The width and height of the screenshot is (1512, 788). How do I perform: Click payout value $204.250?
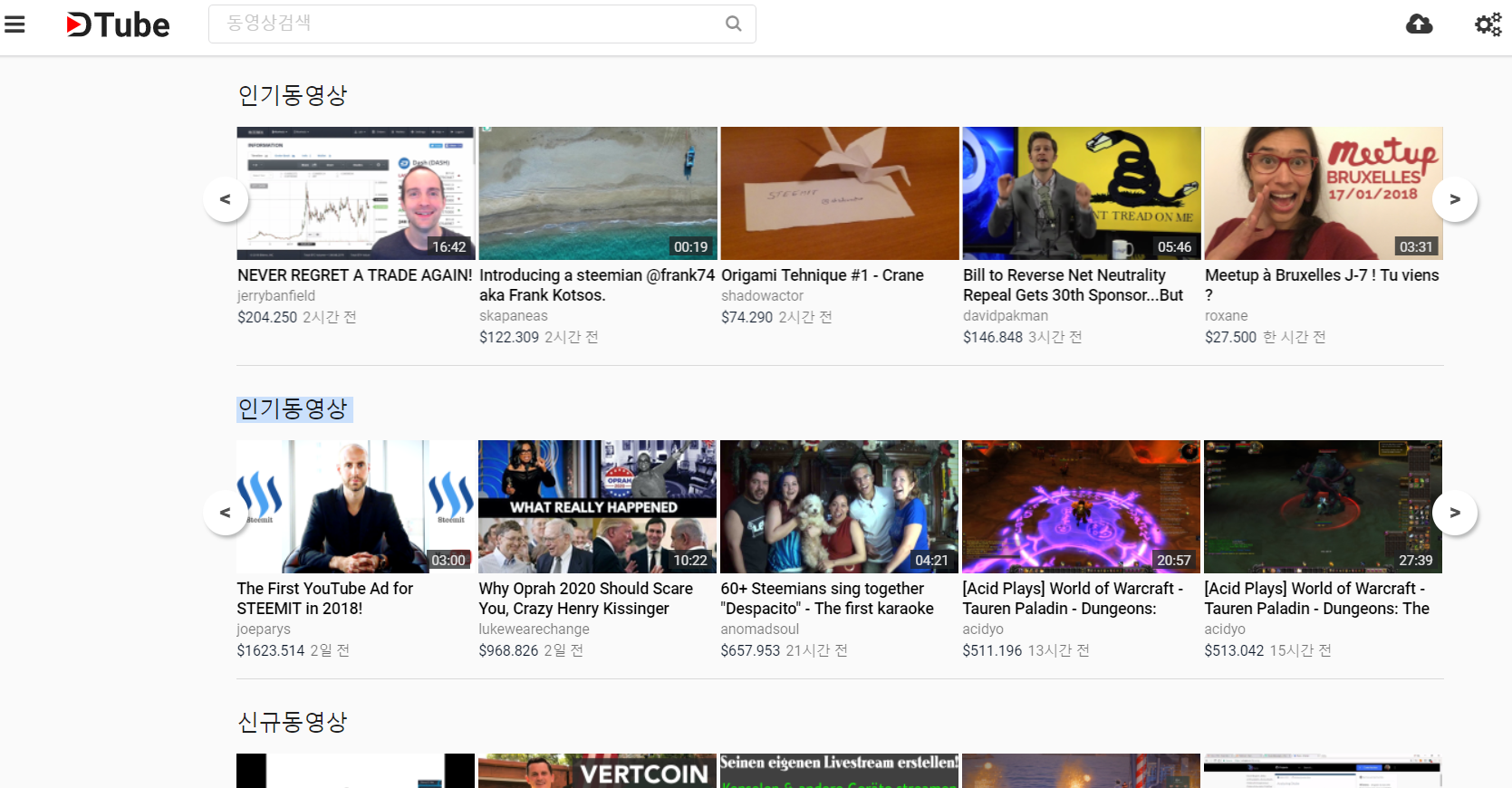tap(267, 317)
